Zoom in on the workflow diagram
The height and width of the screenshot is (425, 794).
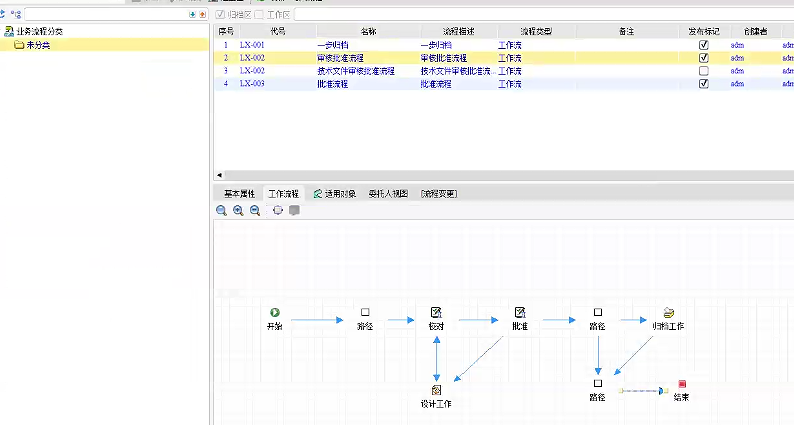click(x=238, y=211)
